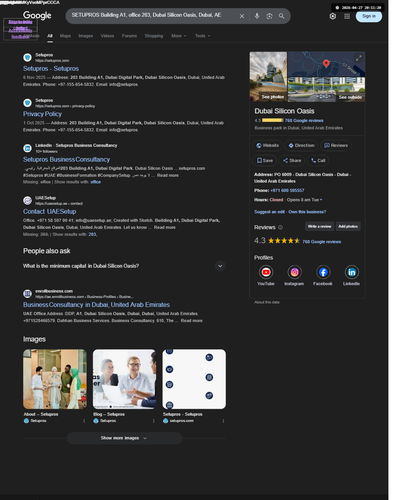Screen dimensions: 393x500
Task: Expand the More search categories dropdown
Action: click(x=179, y=36)
